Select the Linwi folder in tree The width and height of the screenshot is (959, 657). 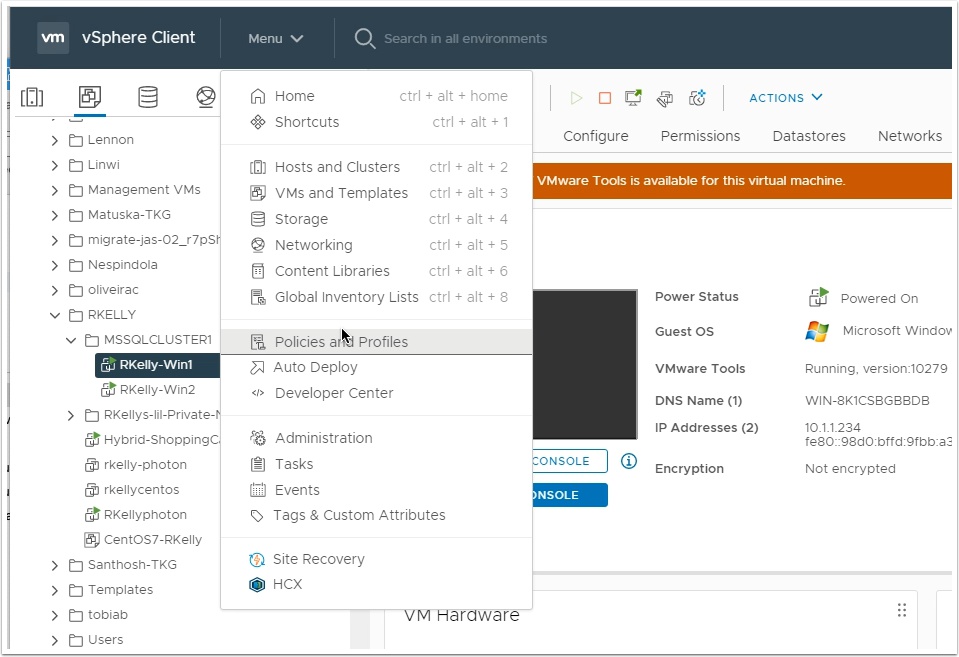[x=103, y=165]
